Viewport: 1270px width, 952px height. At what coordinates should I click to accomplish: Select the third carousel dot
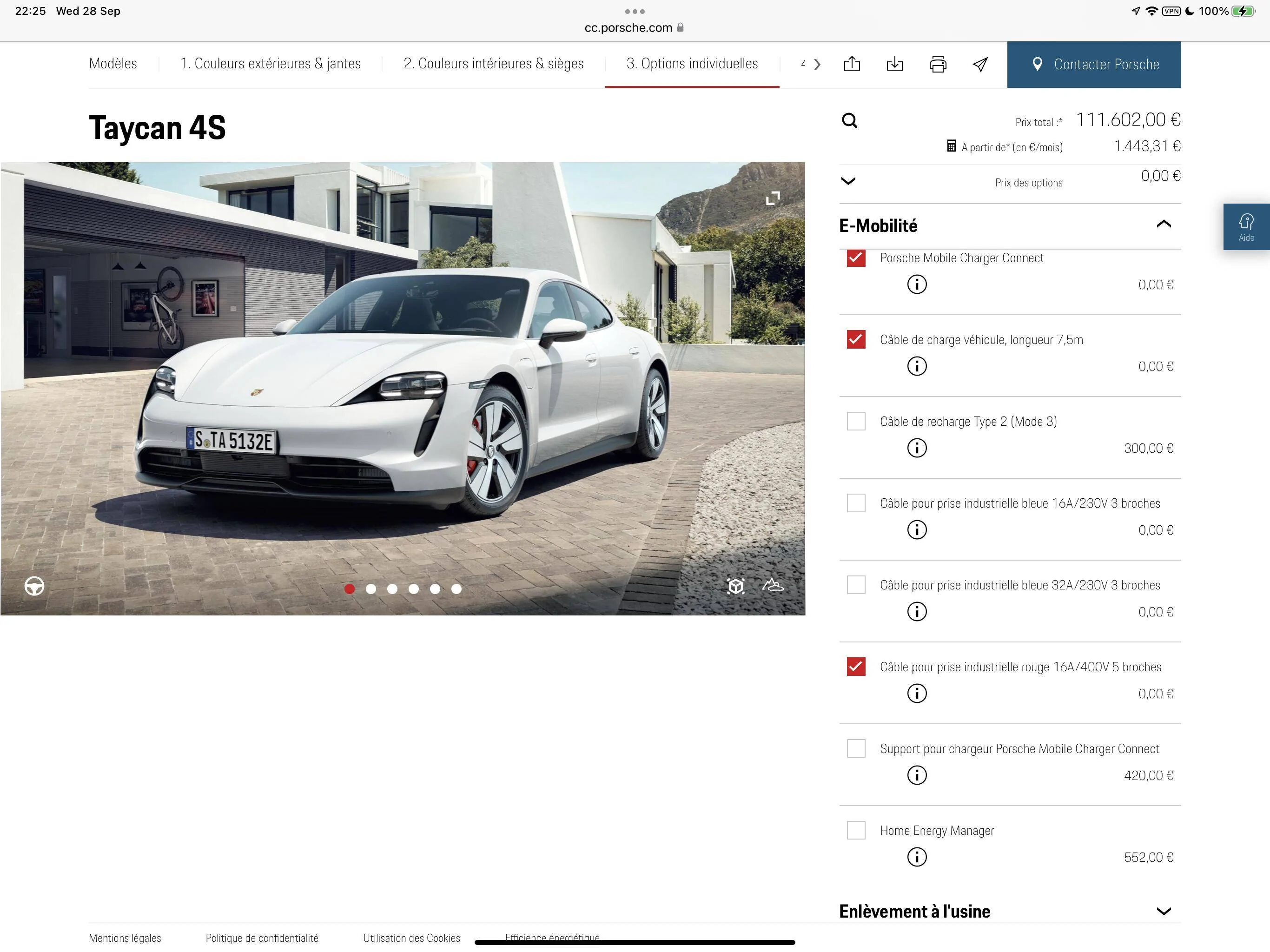click(x=392, y=588)
